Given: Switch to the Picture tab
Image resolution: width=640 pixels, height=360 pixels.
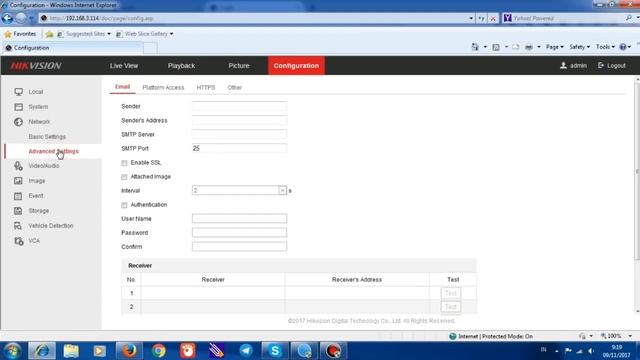Looking at the screenshot, I should tap(239, 66).
